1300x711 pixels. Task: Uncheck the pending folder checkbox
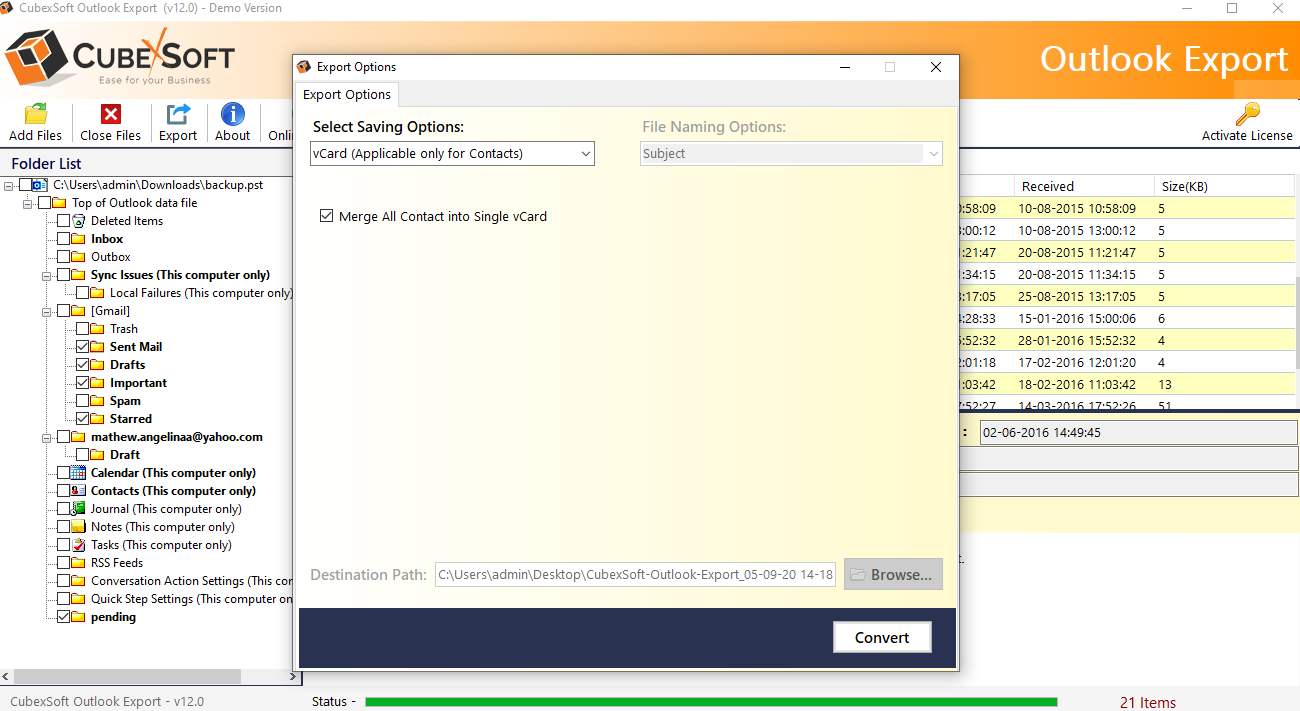[x=64, y=617]
